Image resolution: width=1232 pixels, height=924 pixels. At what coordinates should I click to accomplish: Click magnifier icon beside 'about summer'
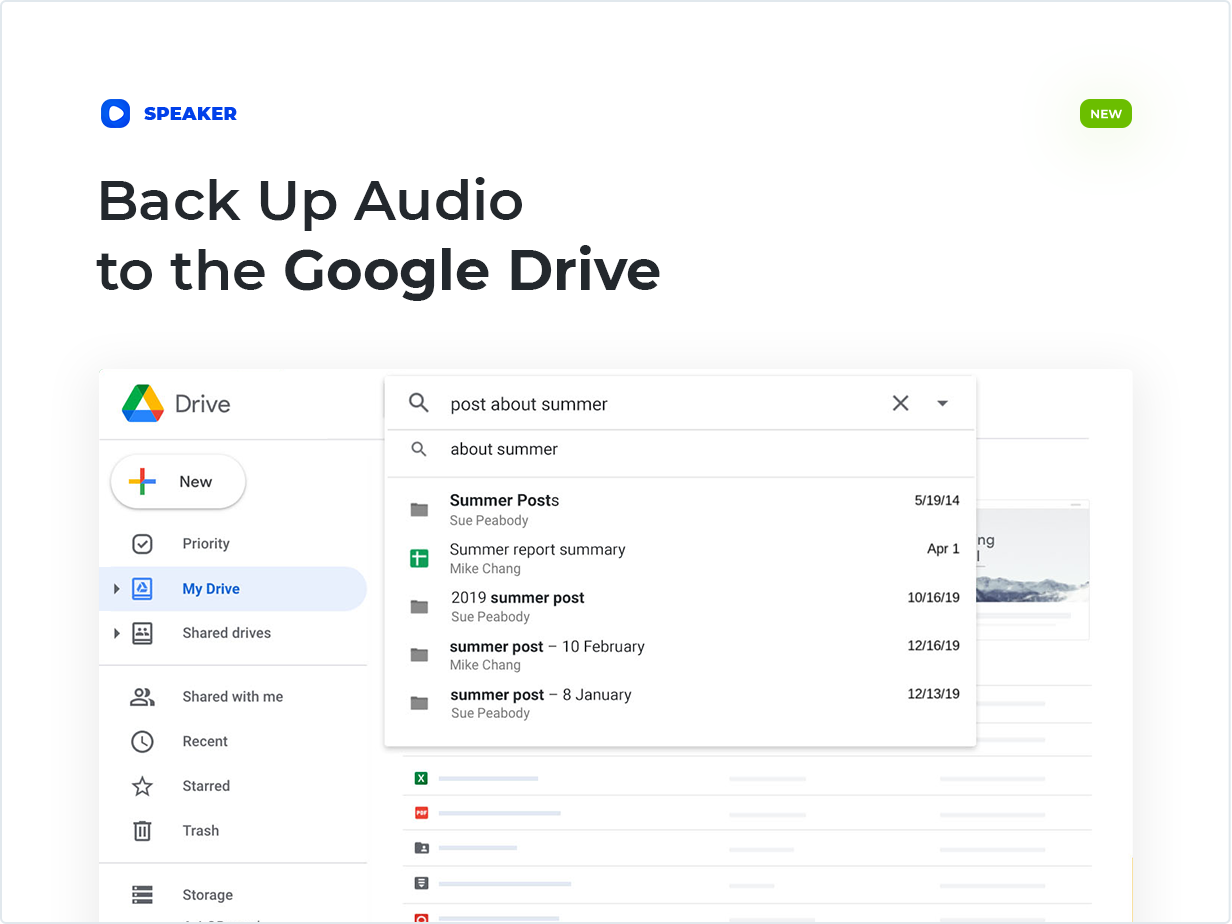[419, 449]
